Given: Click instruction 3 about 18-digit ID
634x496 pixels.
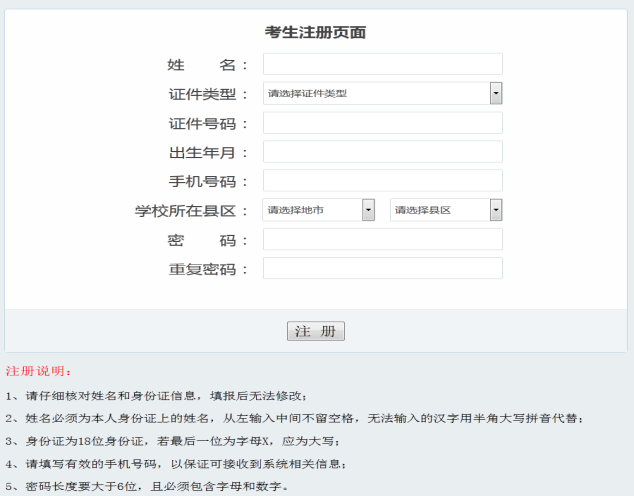Looking at the screenshot, I should tap(174, 441).
